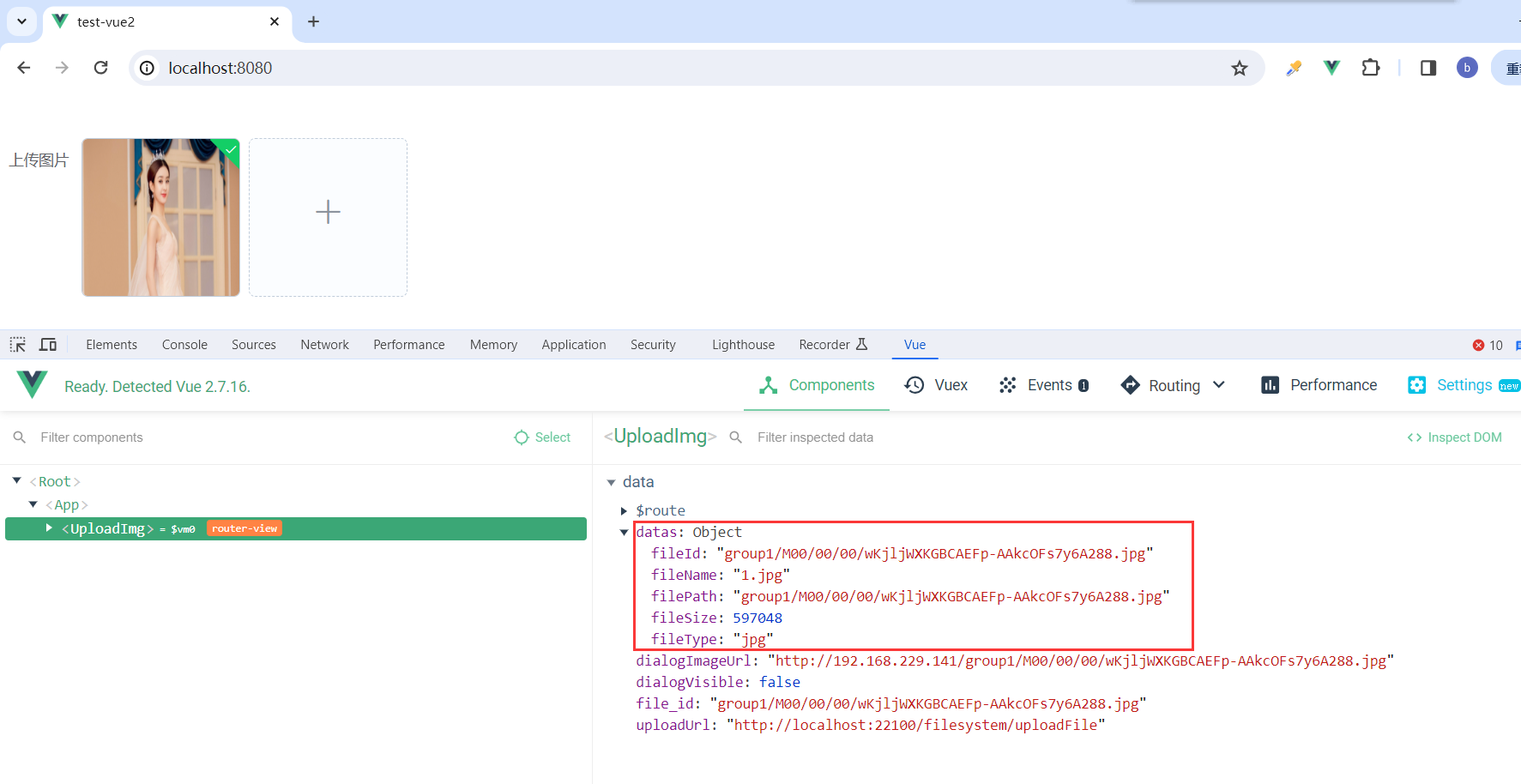
Task: Open the Vue devtools extension icon
Action: pos(1331,68)
